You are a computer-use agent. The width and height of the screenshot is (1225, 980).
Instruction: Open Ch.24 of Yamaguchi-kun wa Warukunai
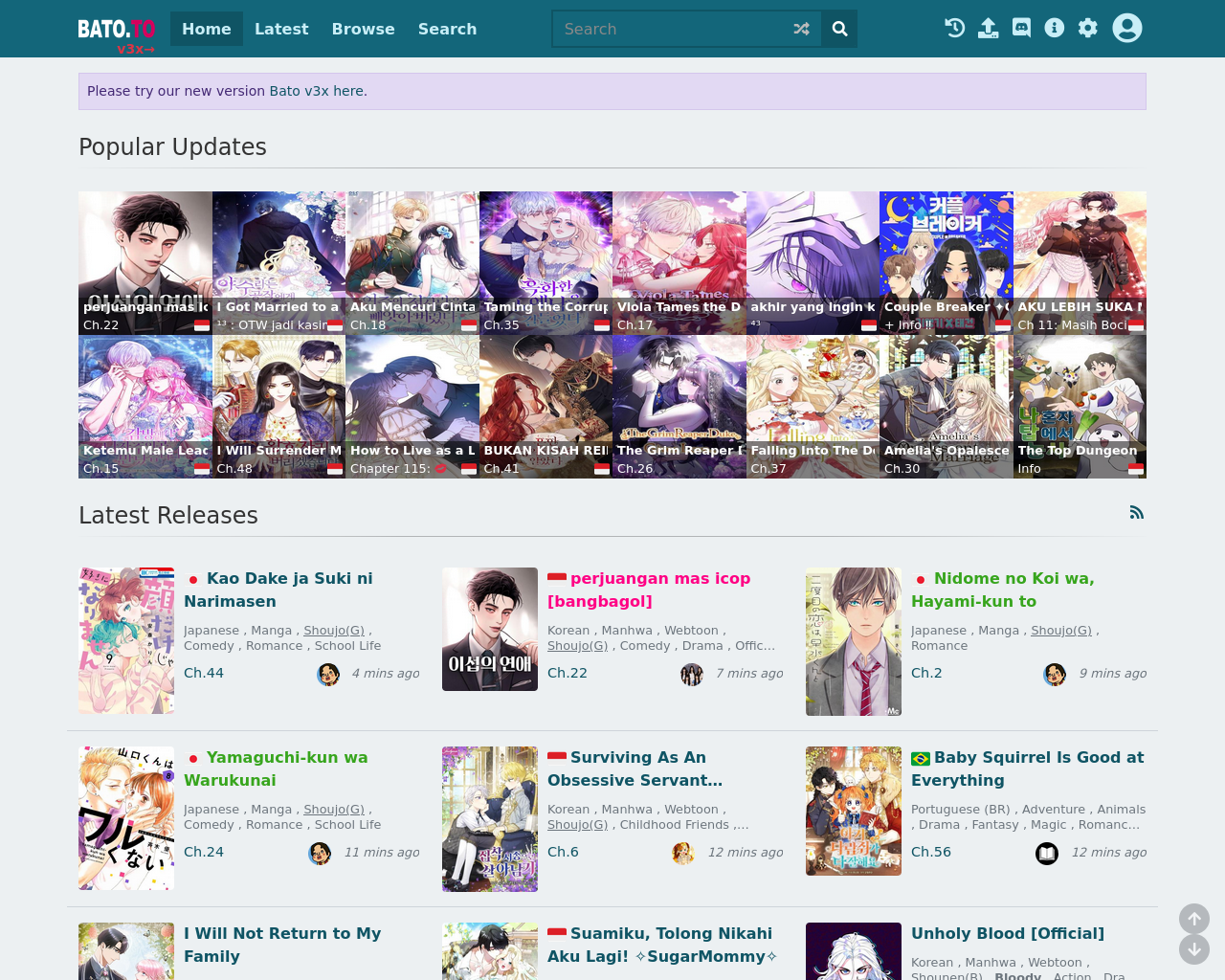tap(204, 852)
